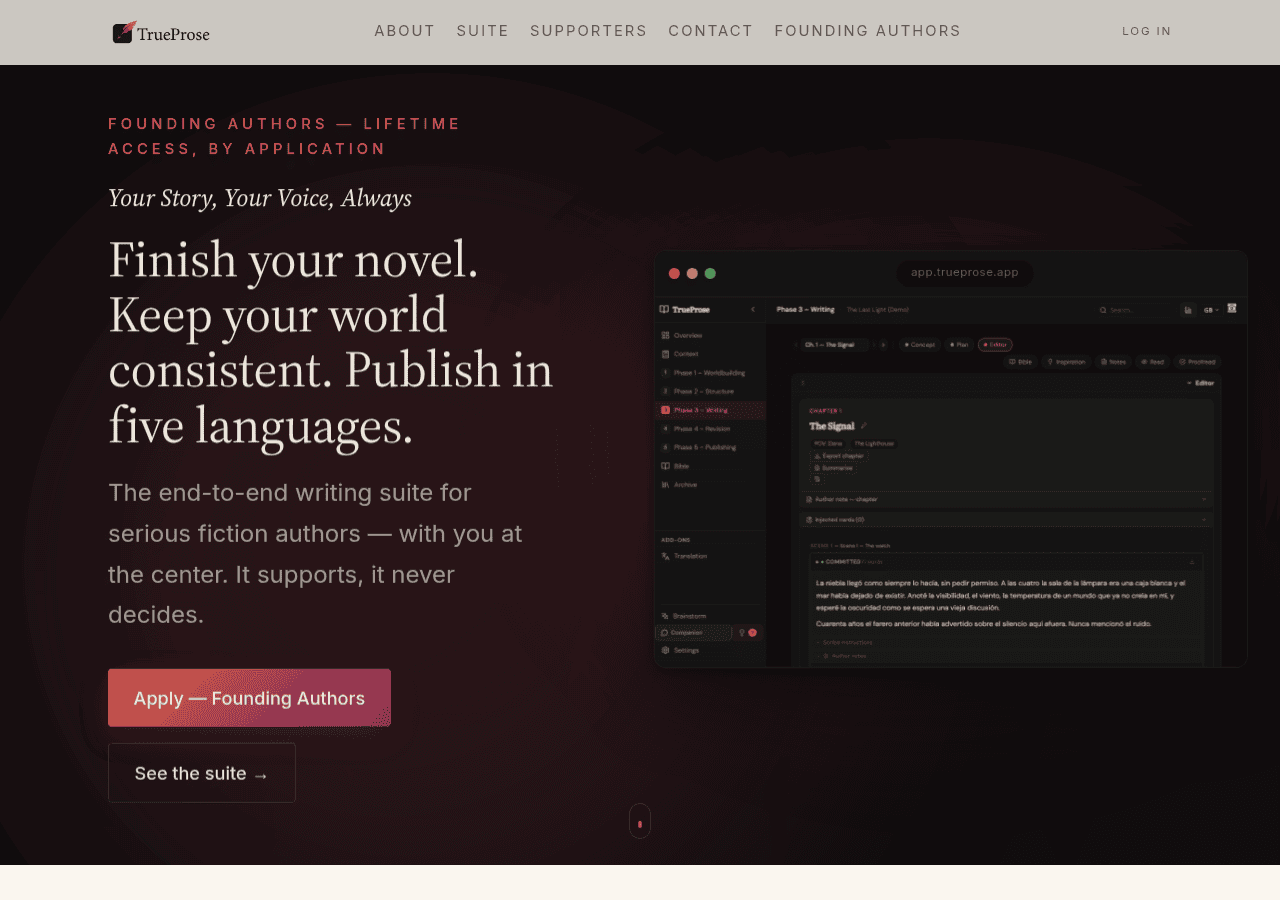1280x900 pixels.
Task: Select Phase 4 – Revision in the sidebar
Action: (x=708, y=429)
